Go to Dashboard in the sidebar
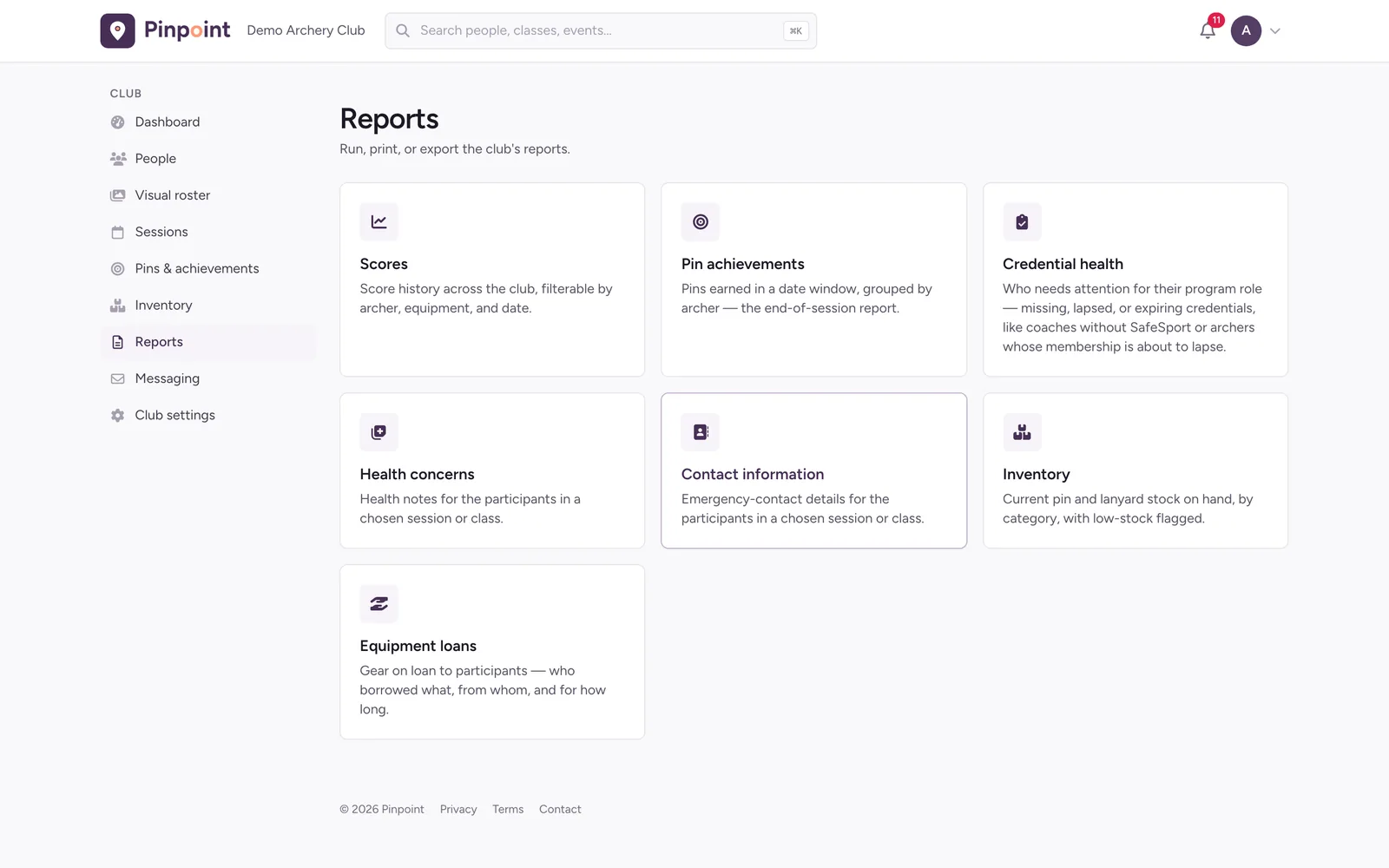 [208, 122]
